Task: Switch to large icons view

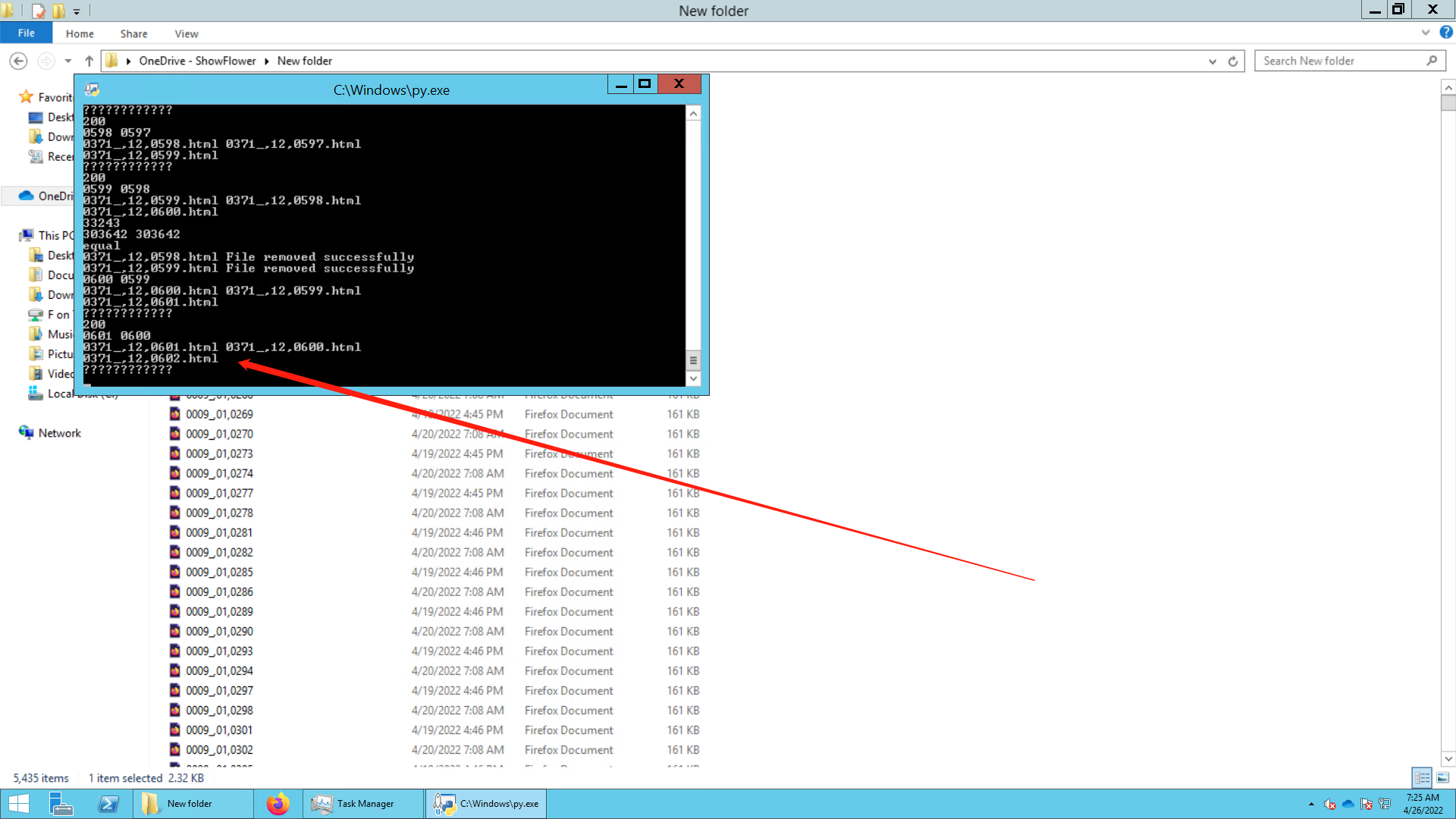Action: click(x=1443, y=778)
